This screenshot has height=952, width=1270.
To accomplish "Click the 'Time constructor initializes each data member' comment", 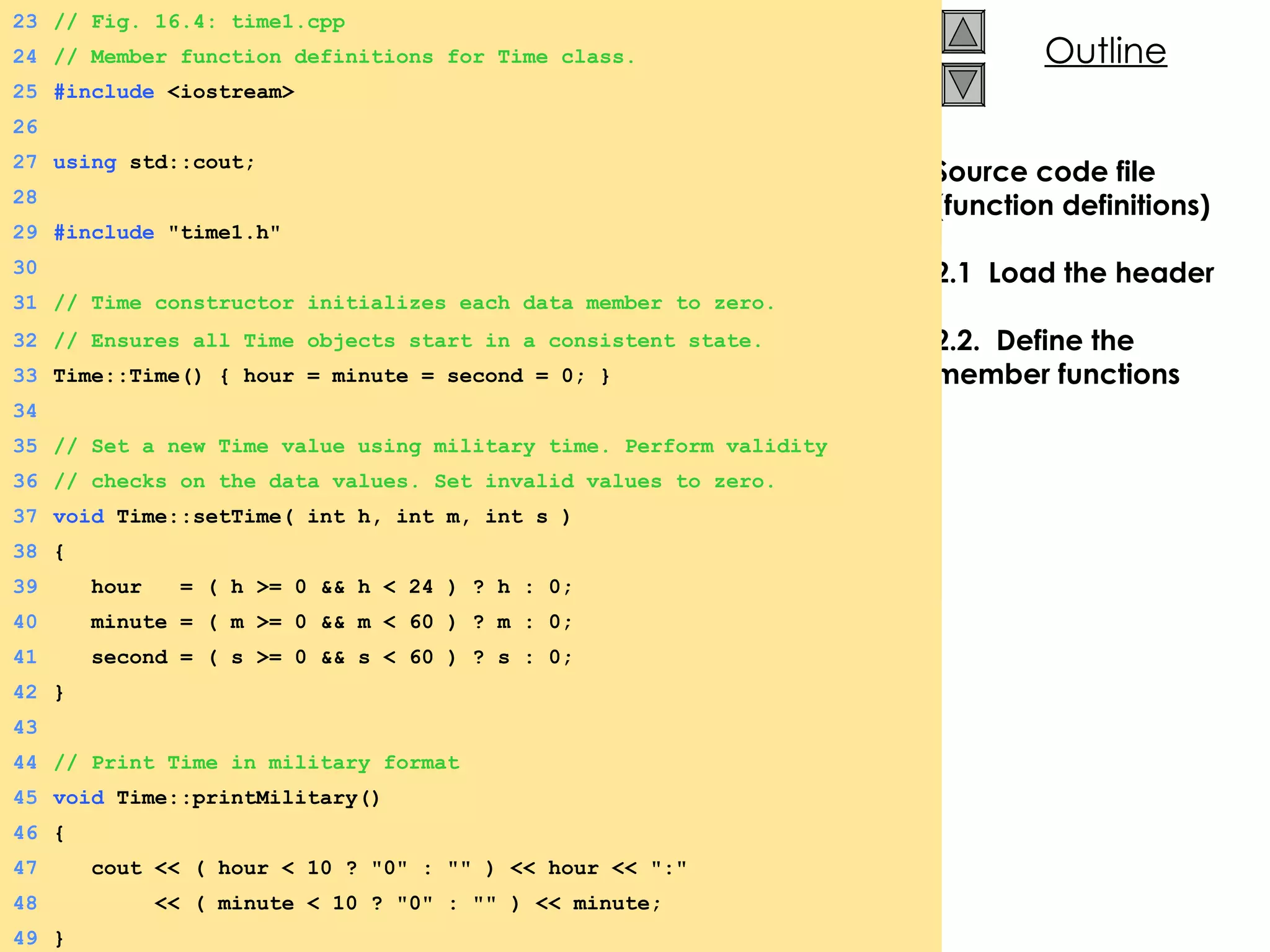I will 414,303.
